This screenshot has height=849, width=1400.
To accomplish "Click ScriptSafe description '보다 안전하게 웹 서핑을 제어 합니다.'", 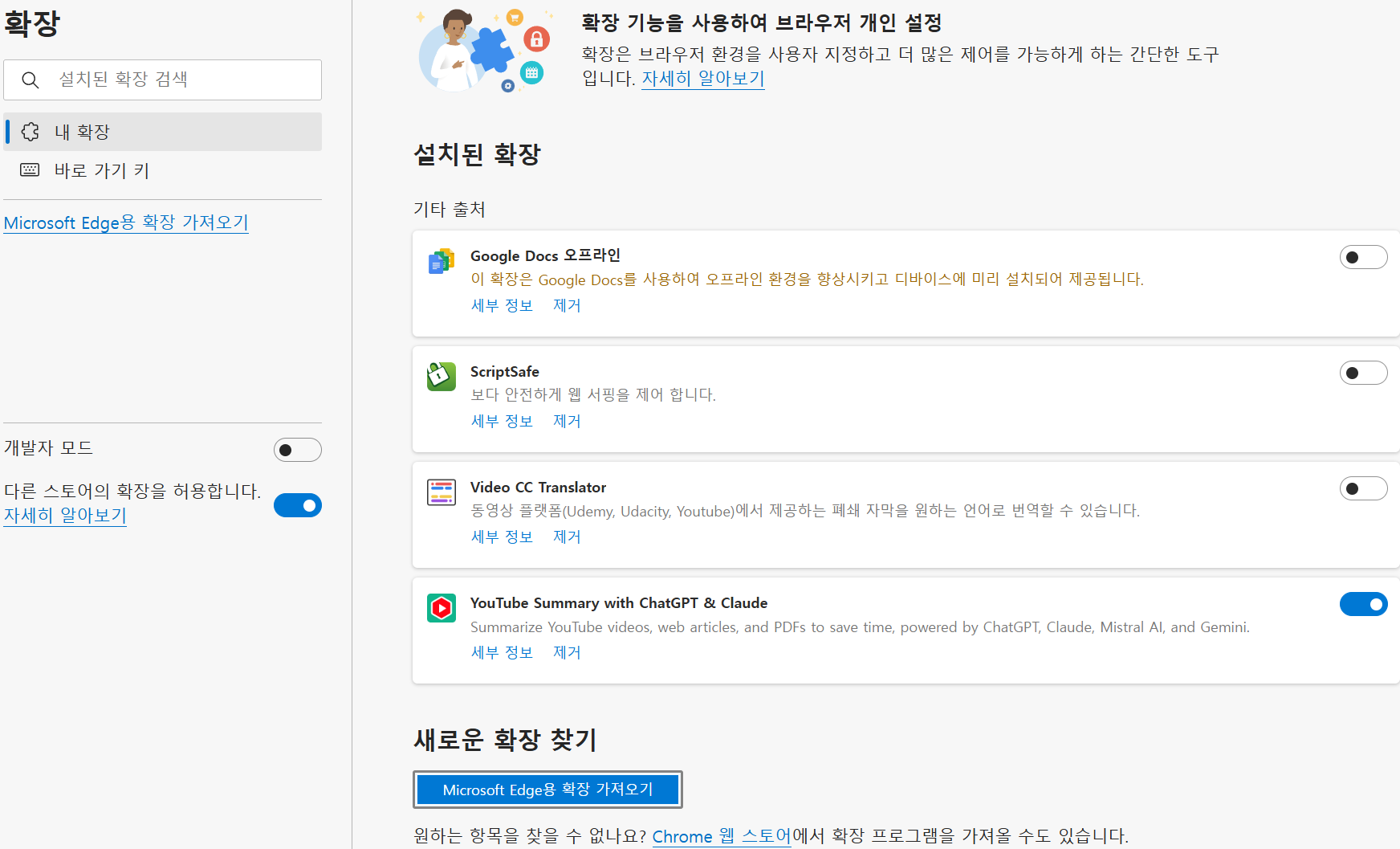I will (x=593, y=394).
